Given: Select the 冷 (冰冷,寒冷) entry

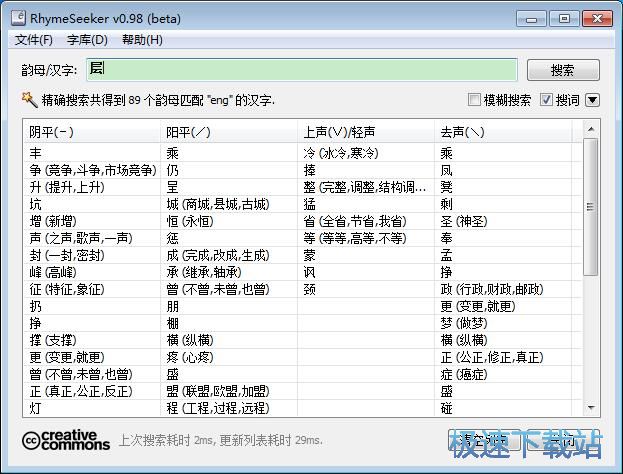Looking at the screenshot, I should [341, 153].
